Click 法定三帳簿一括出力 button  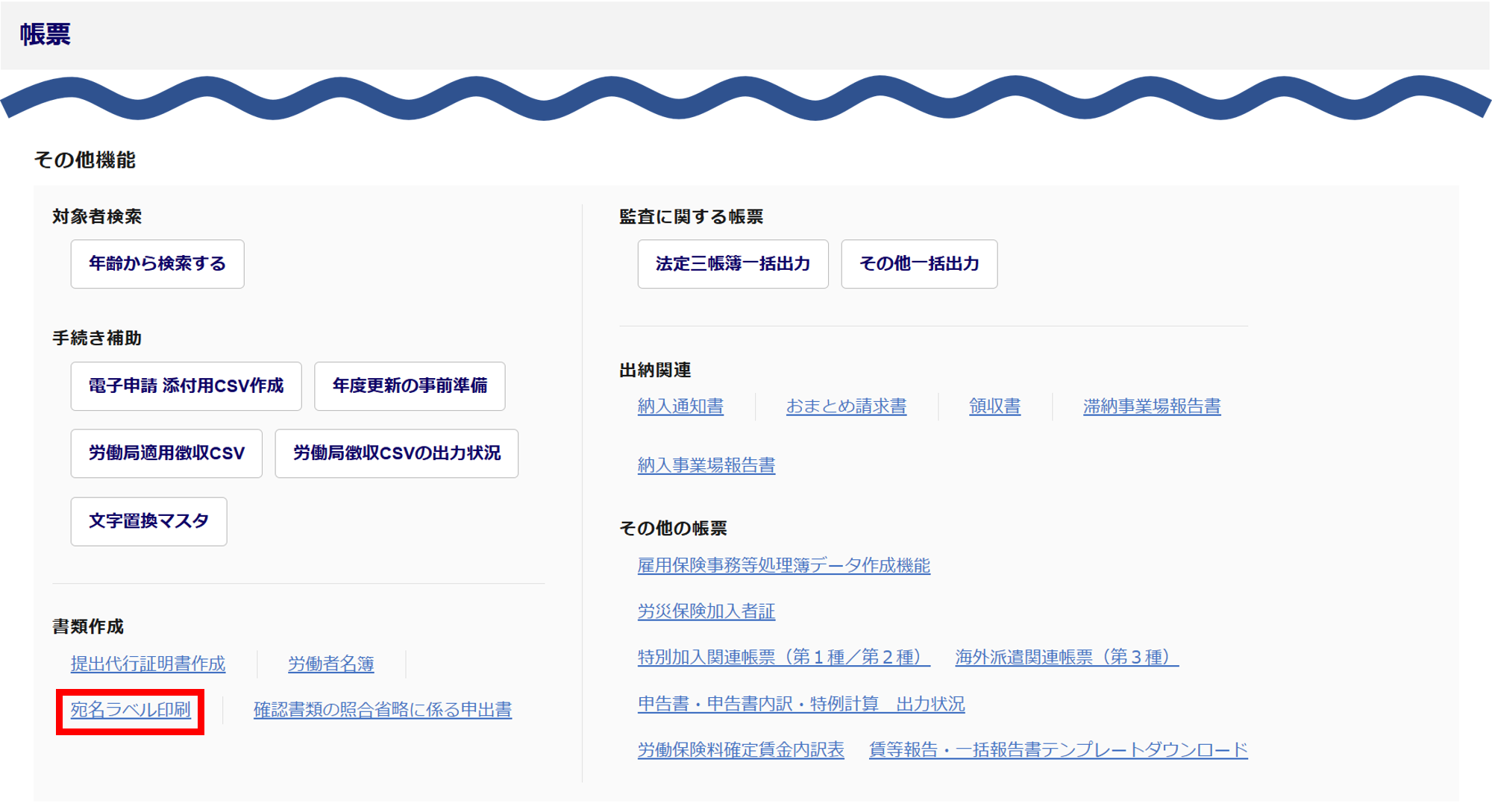point(733,264)
